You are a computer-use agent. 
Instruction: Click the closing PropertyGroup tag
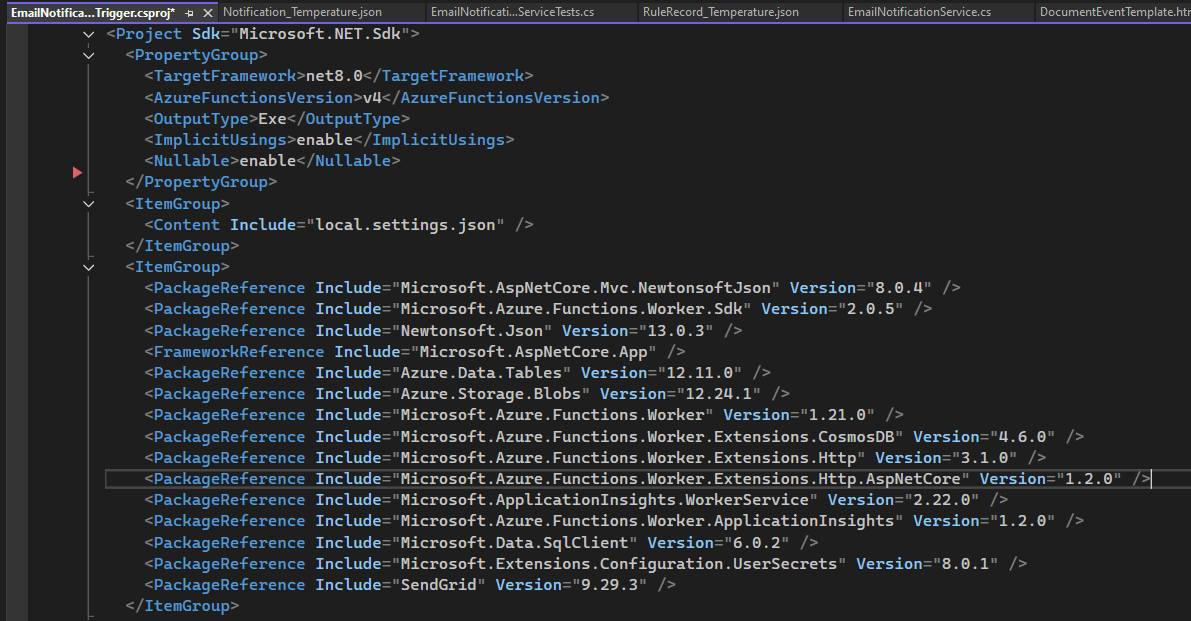(201, 182)
